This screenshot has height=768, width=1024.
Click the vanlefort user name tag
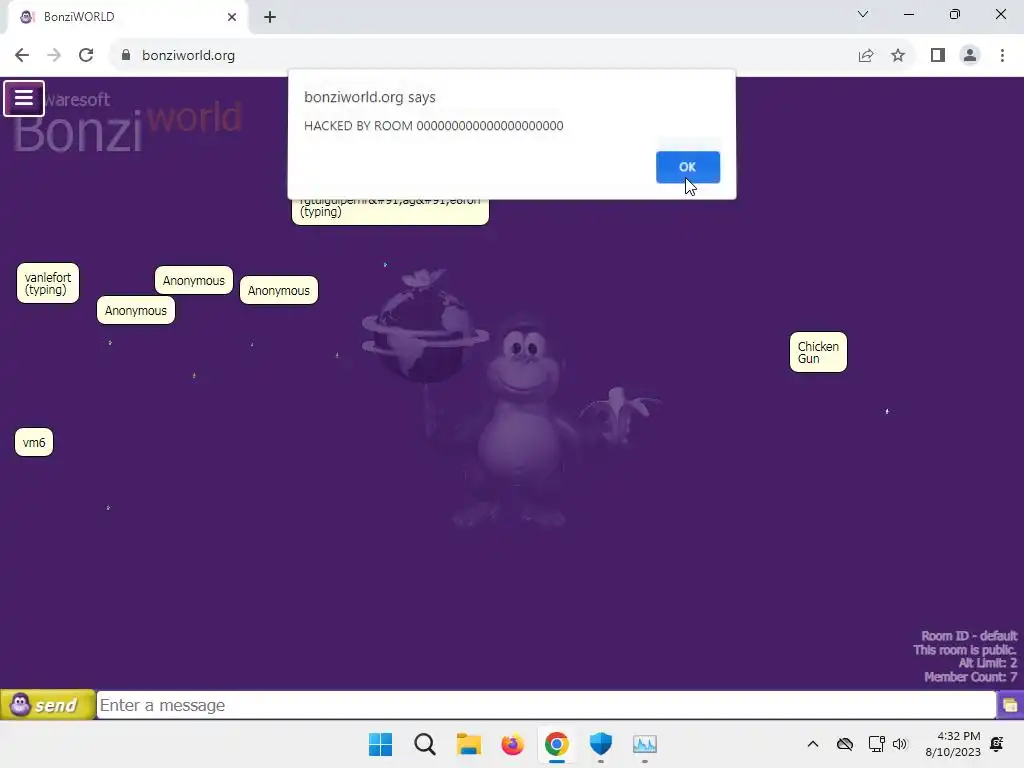[48, 283]
